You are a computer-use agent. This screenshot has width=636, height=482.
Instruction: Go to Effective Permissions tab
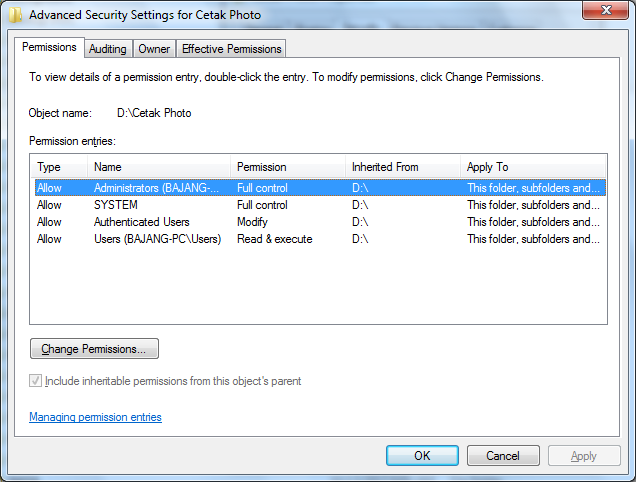click(x=232, y=48)
